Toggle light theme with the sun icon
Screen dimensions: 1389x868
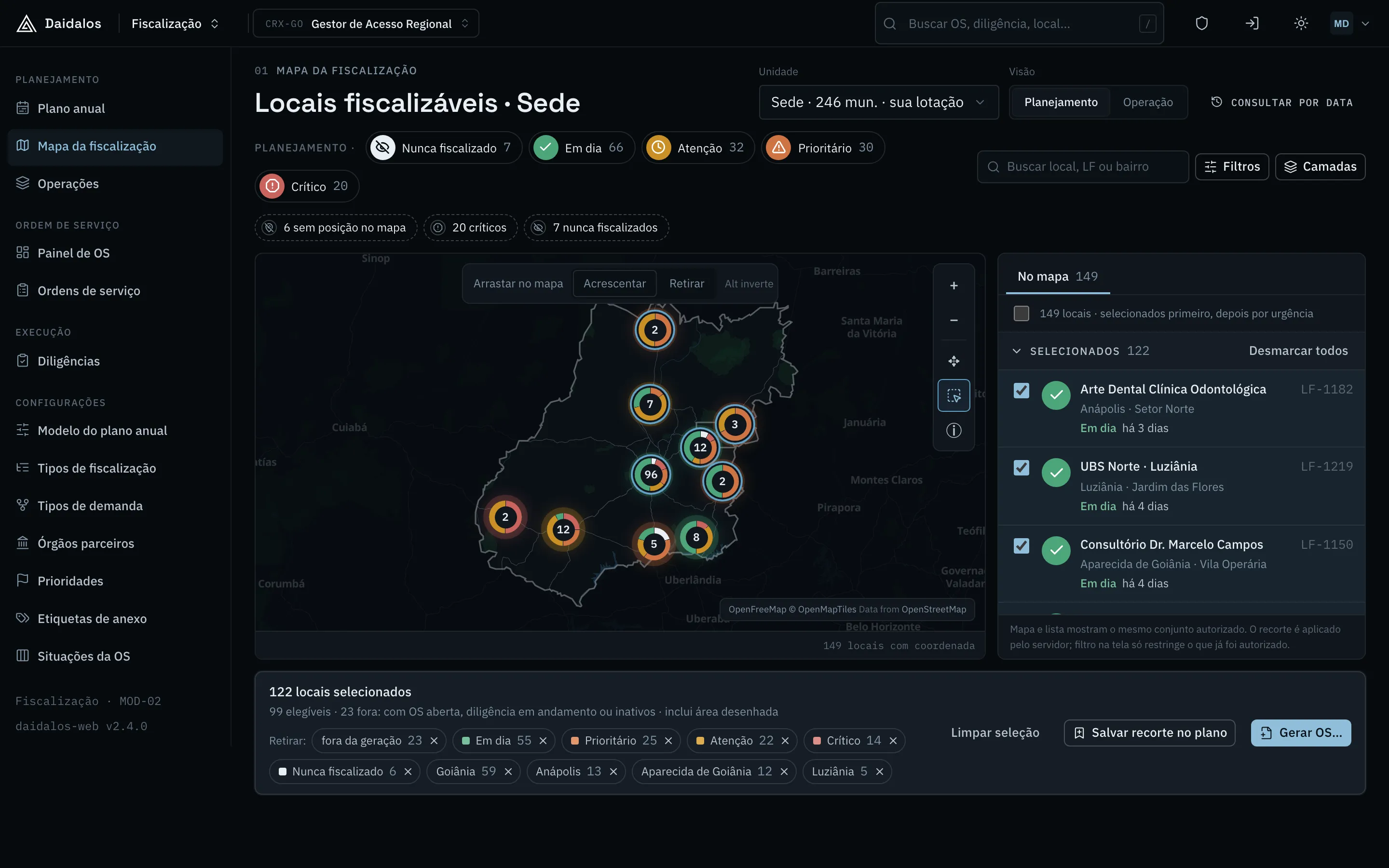(1301, 24)
